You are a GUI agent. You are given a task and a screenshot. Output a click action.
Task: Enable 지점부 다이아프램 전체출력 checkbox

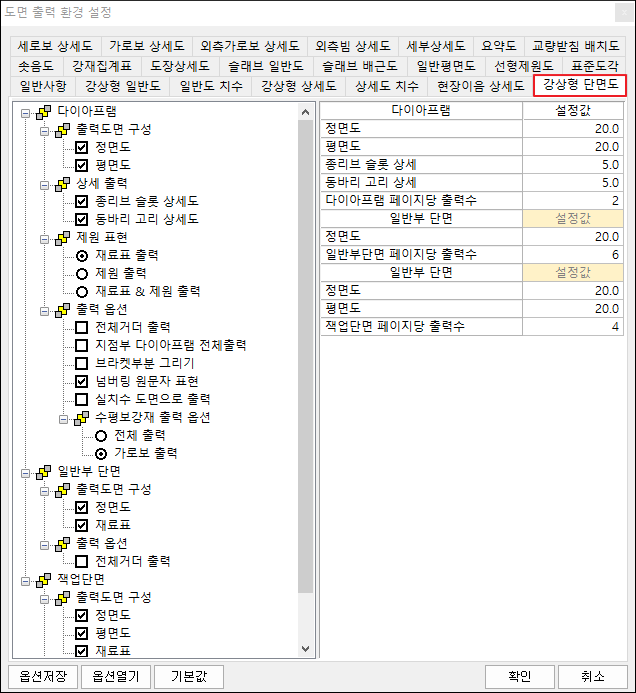coord(81,345)
